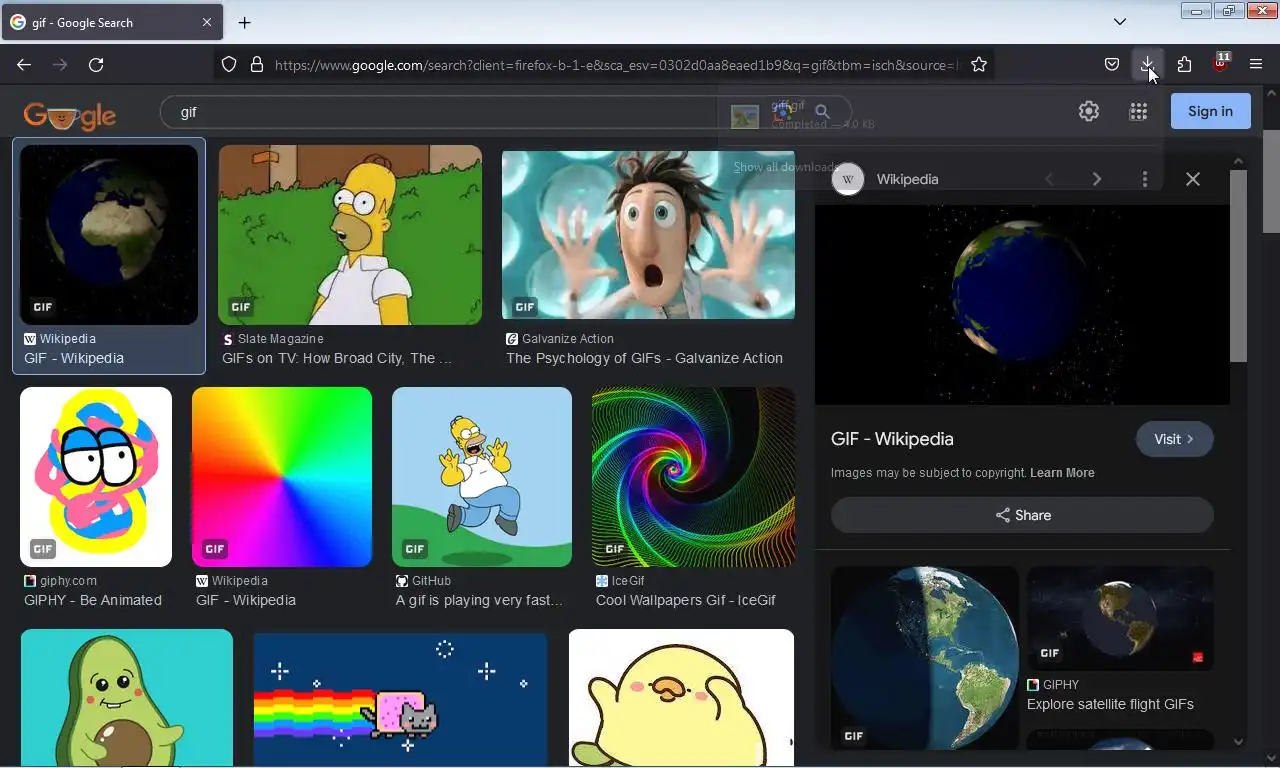Open the Firefox hamburger menu

point(1256,65)
